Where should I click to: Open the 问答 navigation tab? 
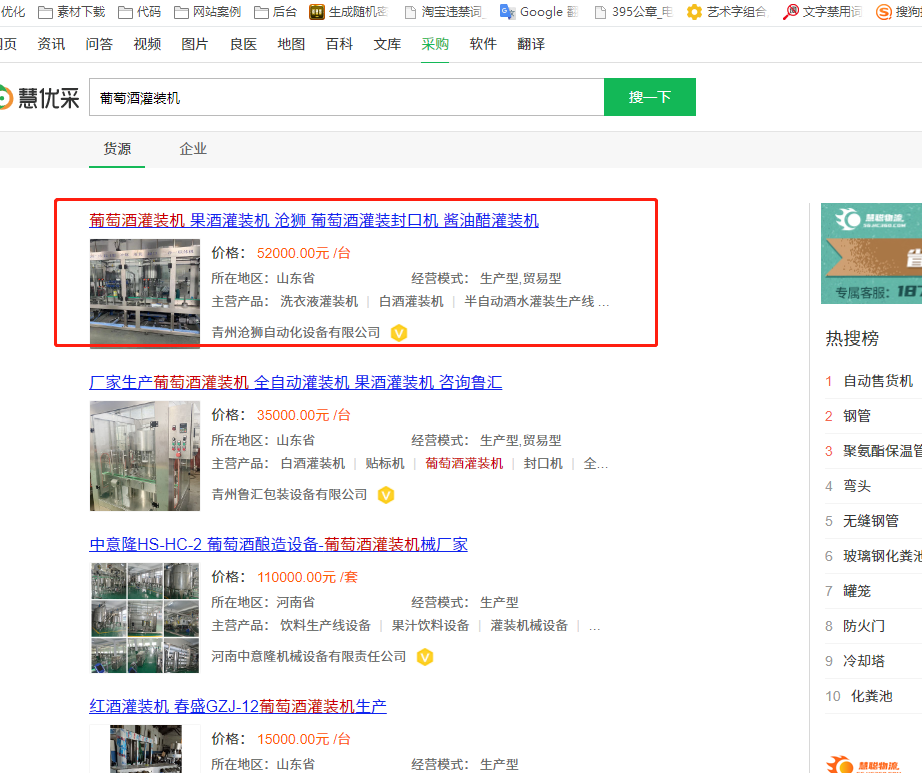tap(99, 44)
